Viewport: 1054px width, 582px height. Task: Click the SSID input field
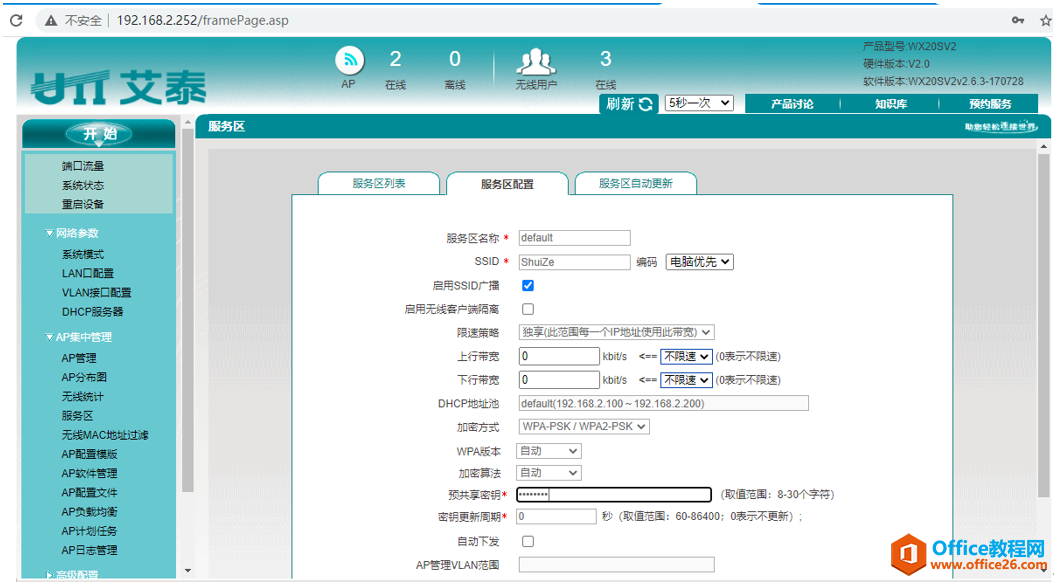(x=575, y=262)
